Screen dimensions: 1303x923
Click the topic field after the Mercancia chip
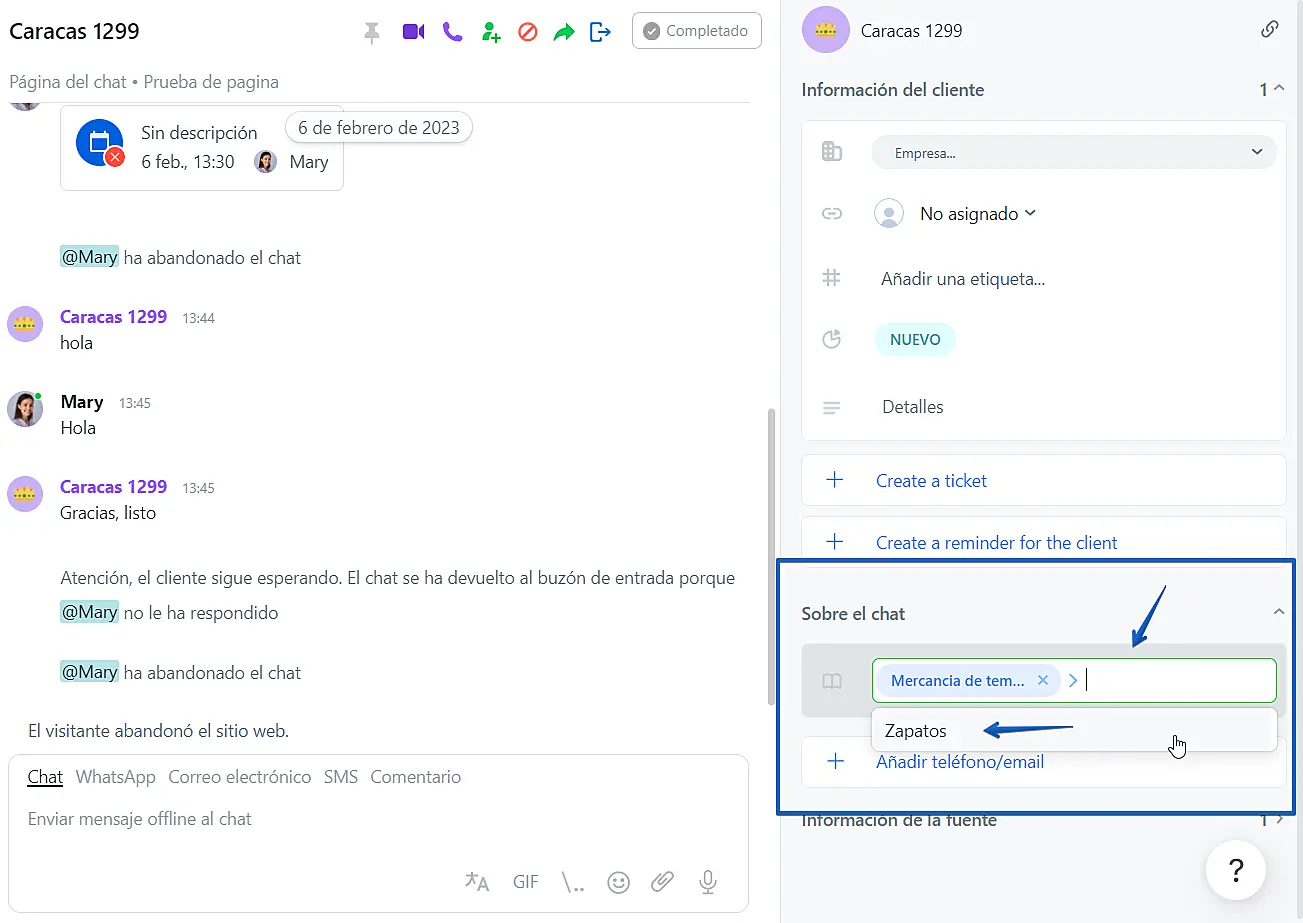[x=1180, y=680]
